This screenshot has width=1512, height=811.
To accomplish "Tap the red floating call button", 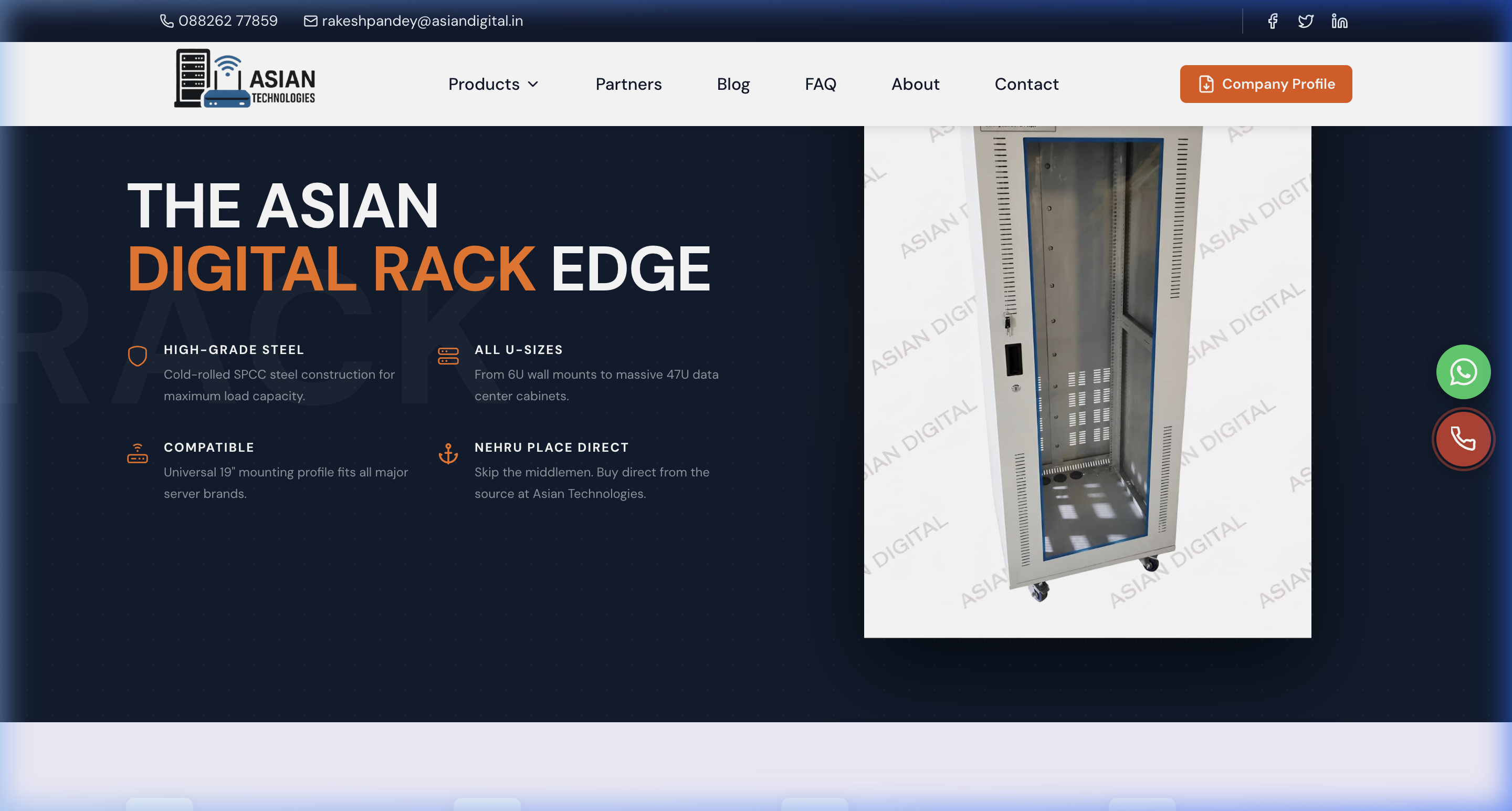I will click(x=1463, y=439).
